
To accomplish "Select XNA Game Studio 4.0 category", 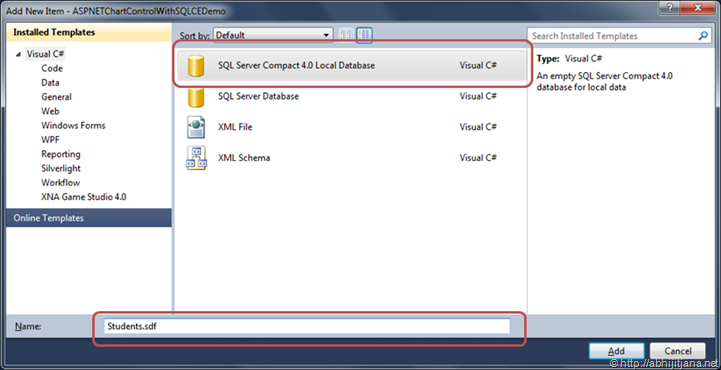I will [x=84, y=196].
